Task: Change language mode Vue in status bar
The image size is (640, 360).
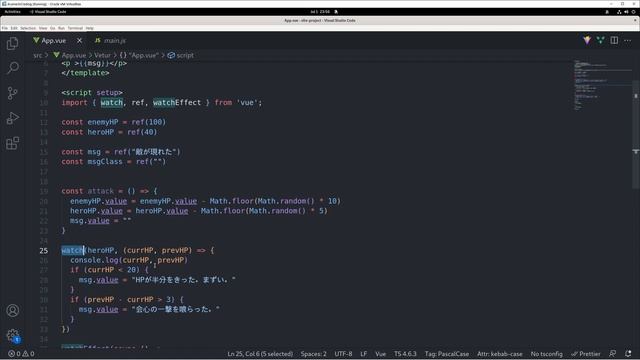Action: (380, 354)
